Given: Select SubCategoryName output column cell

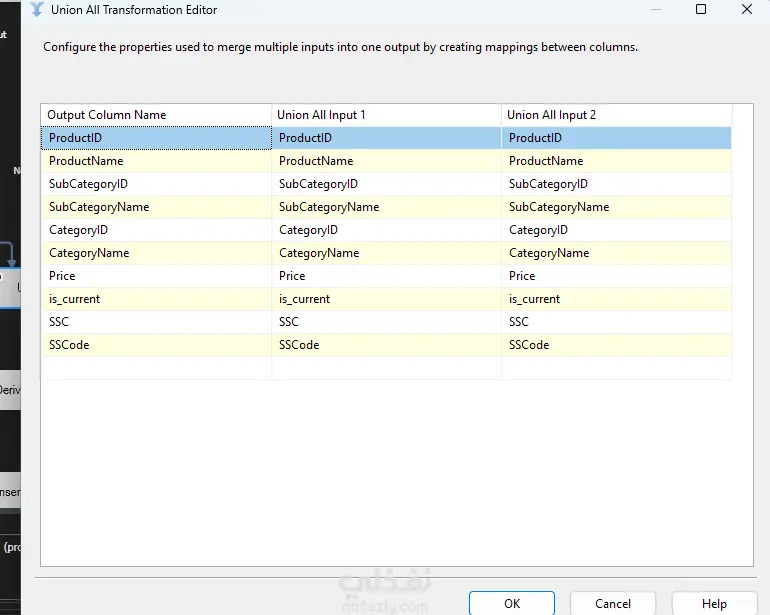Looking at the screenshot, I should (156, 207).
